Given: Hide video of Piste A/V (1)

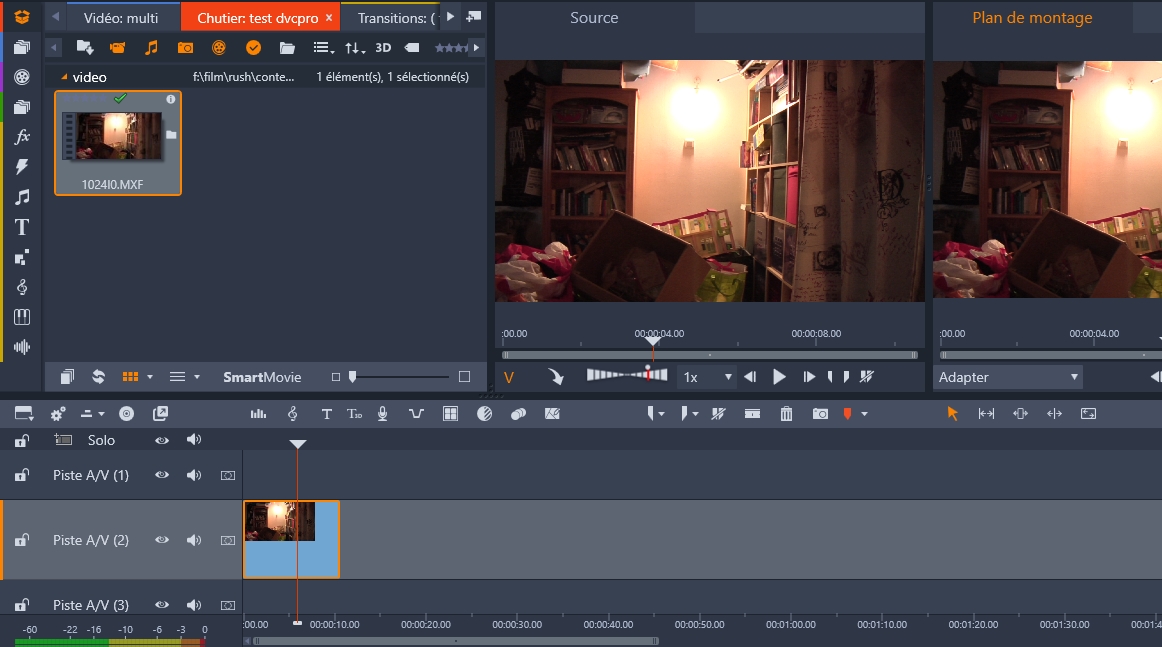Looking at the screenshot, I should (162, 475).
